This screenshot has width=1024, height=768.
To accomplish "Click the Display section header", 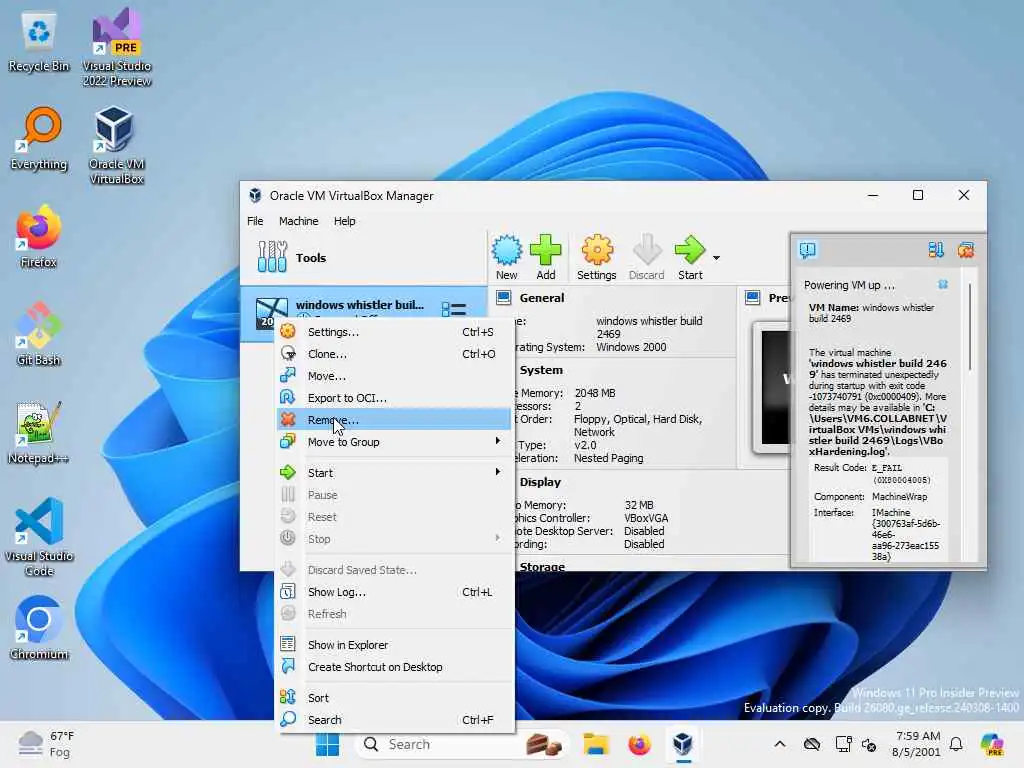I will click(x=540, y=483).
